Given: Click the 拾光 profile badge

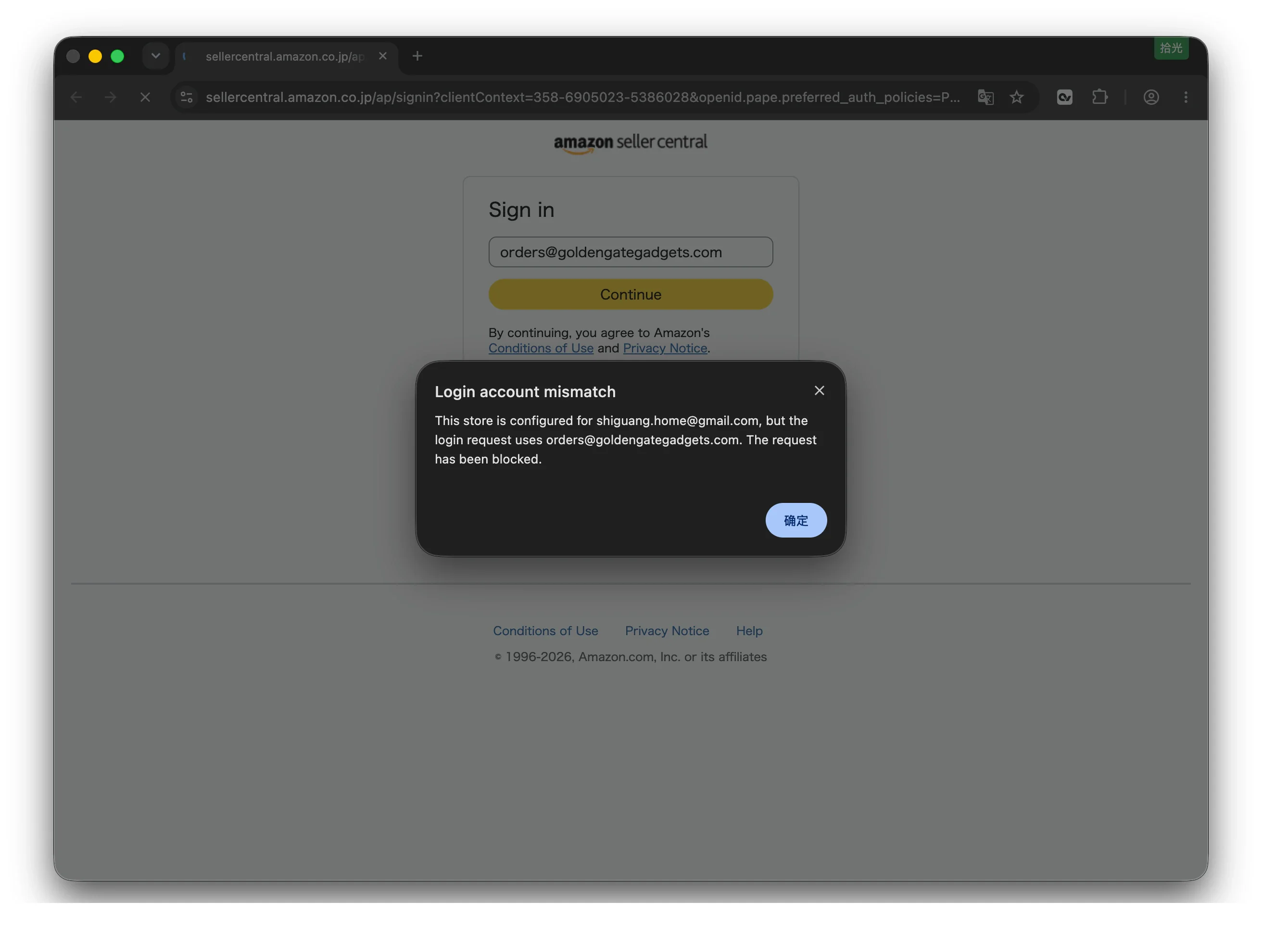Looking at the screenshot, I should point(1171,48).
